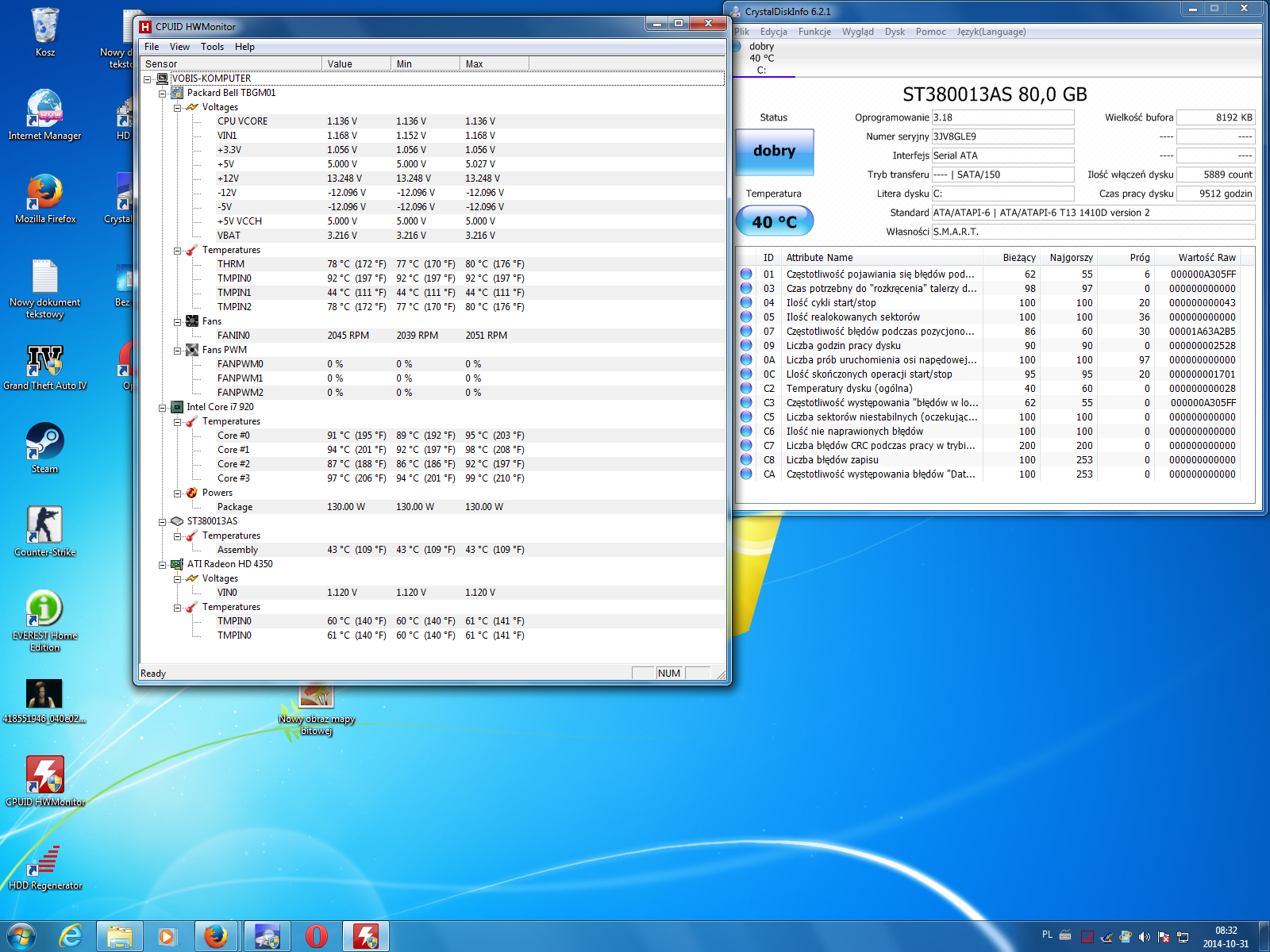The width and height of the screenshot is (1270, 952).
Task: Click the "dobry" health status button
Action: point(774,151)
